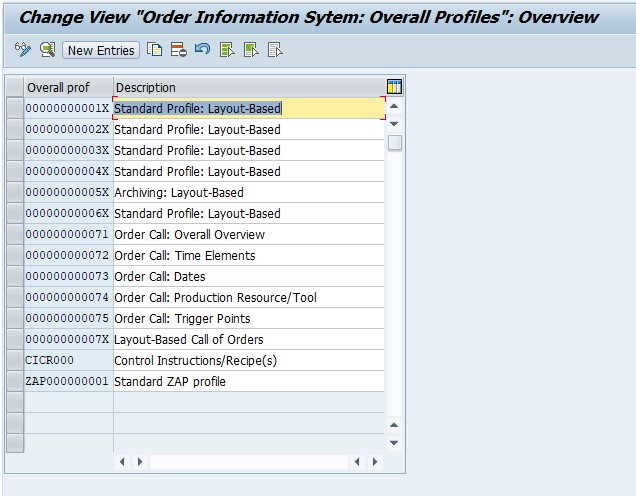Open the table column configuration icon
The height and width of the screenshot is (496, 636).
click(x=394, y=87)
